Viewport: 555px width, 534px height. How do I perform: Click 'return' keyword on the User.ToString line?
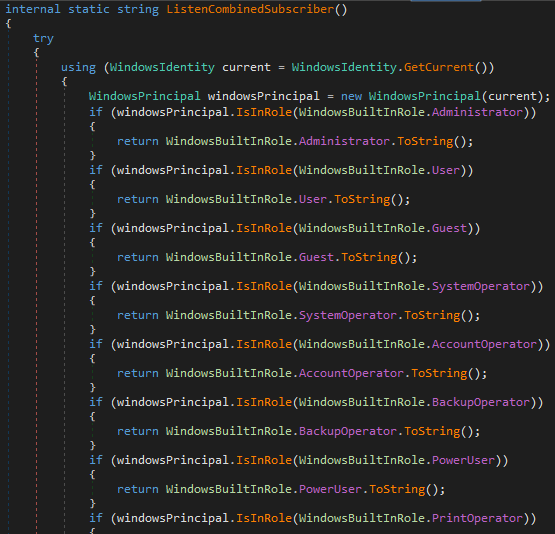pyautogui.click(x=138, y=199)
